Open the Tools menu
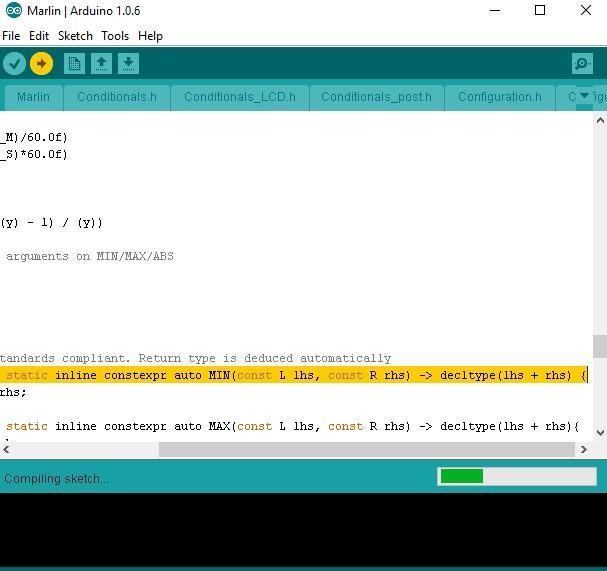This screenshot has width=607, height=571. coord(115,36)
